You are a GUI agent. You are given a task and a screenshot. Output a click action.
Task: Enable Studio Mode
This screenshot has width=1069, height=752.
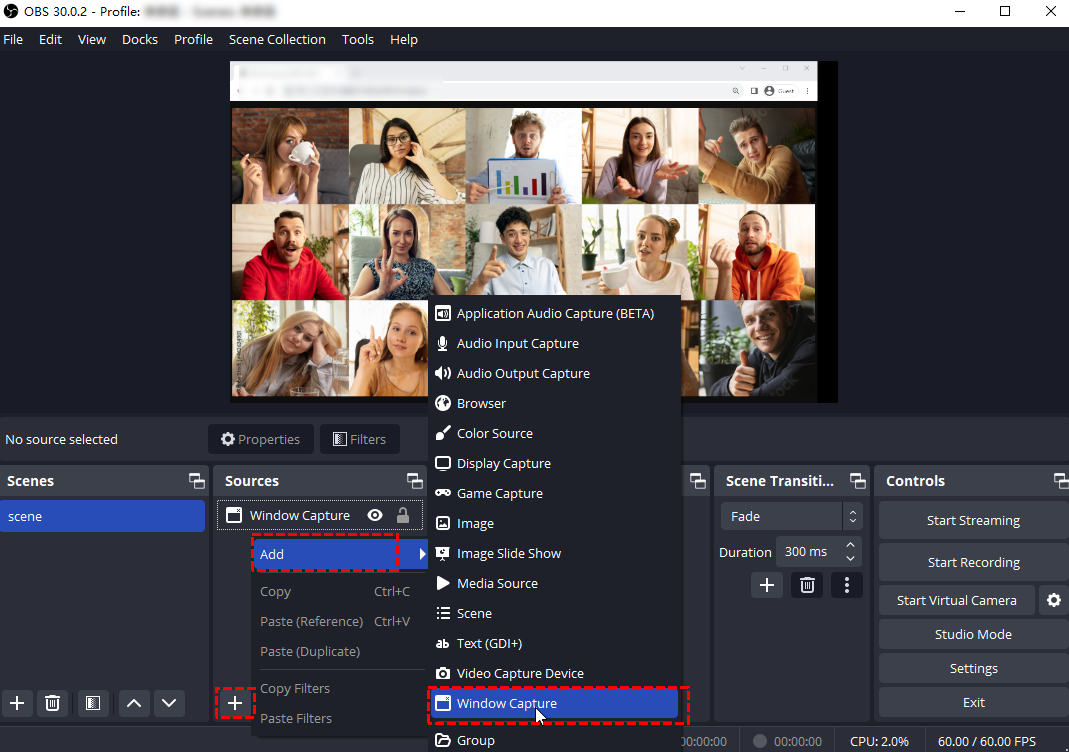coord(972,634)
